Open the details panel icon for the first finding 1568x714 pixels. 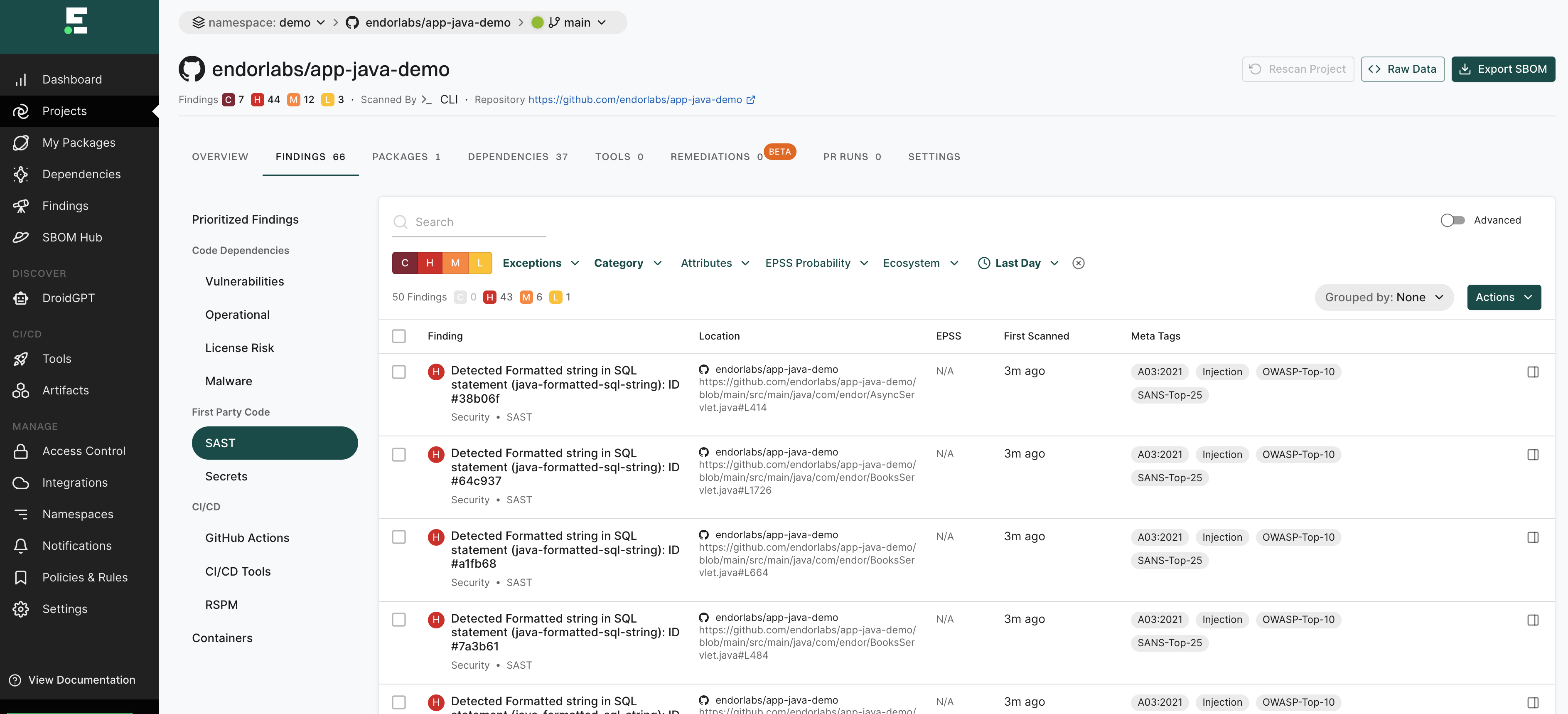(1533, 372)
